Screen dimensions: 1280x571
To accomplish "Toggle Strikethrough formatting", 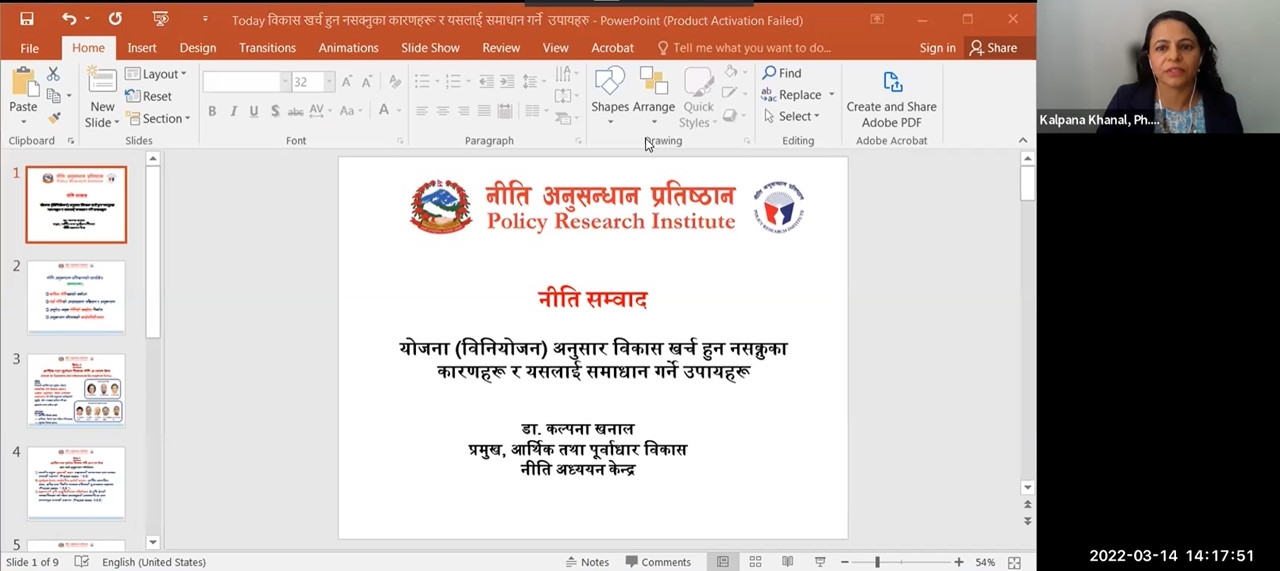I will [296, 111].
